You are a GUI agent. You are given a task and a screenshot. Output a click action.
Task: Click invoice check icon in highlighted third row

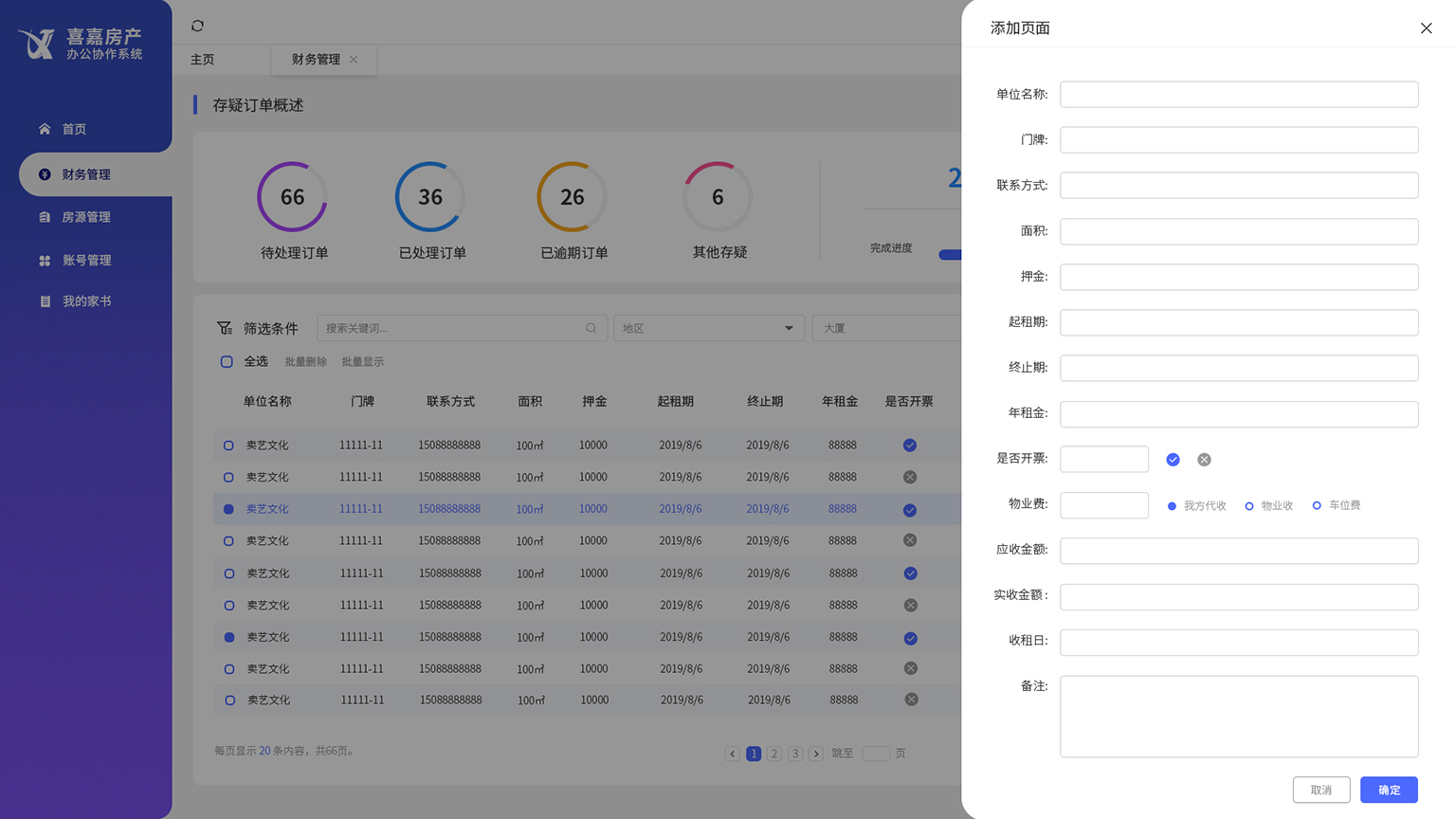(x=910, y=510)
